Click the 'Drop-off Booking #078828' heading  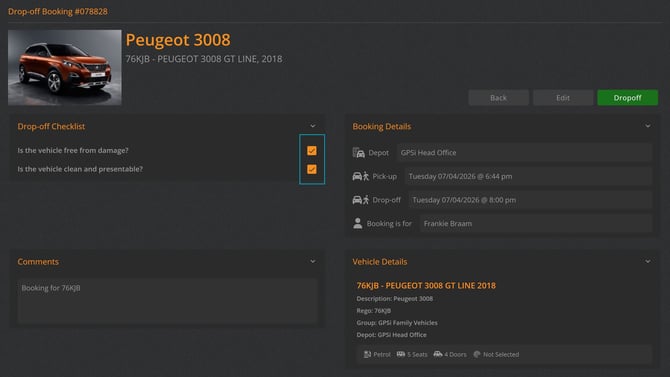pyautogui.click(x=58, y=12)
